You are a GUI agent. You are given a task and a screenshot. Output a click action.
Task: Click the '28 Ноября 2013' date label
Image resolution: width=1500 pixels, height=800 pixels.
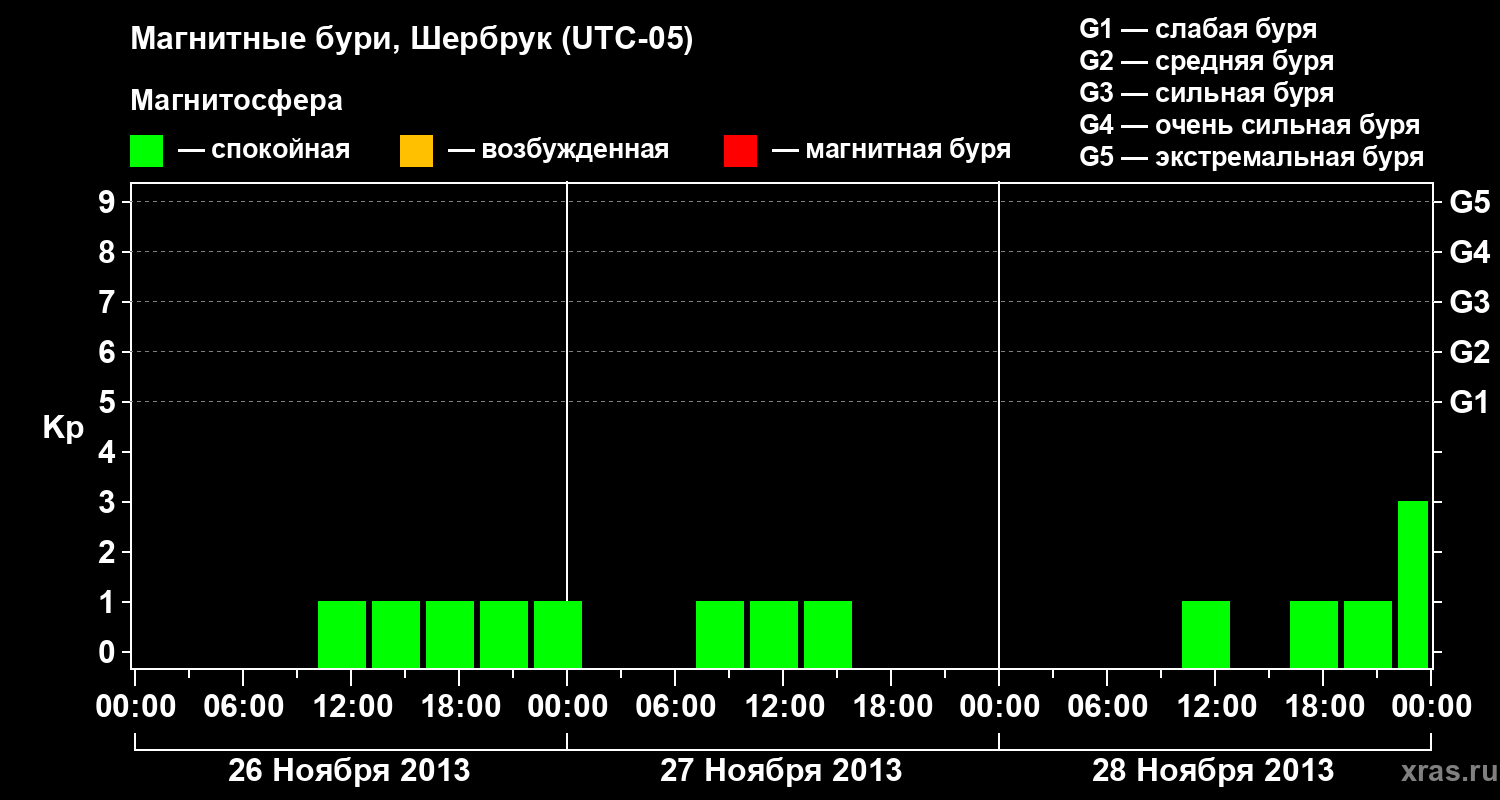click(x=1213, y=771)
